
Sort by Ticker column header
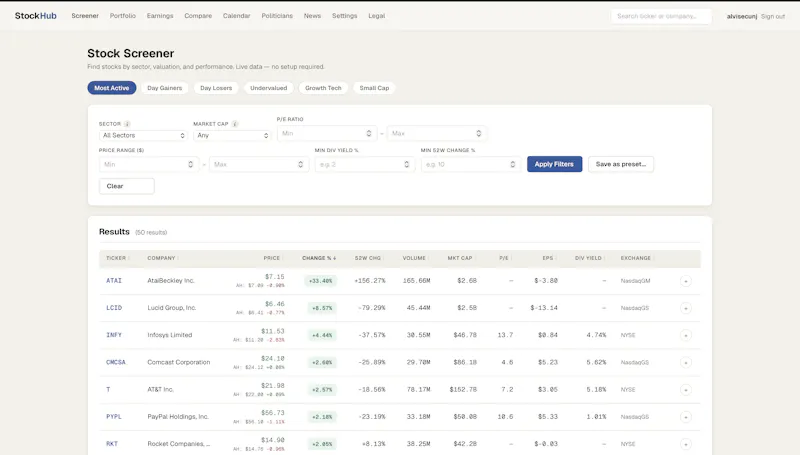(117, 258)
